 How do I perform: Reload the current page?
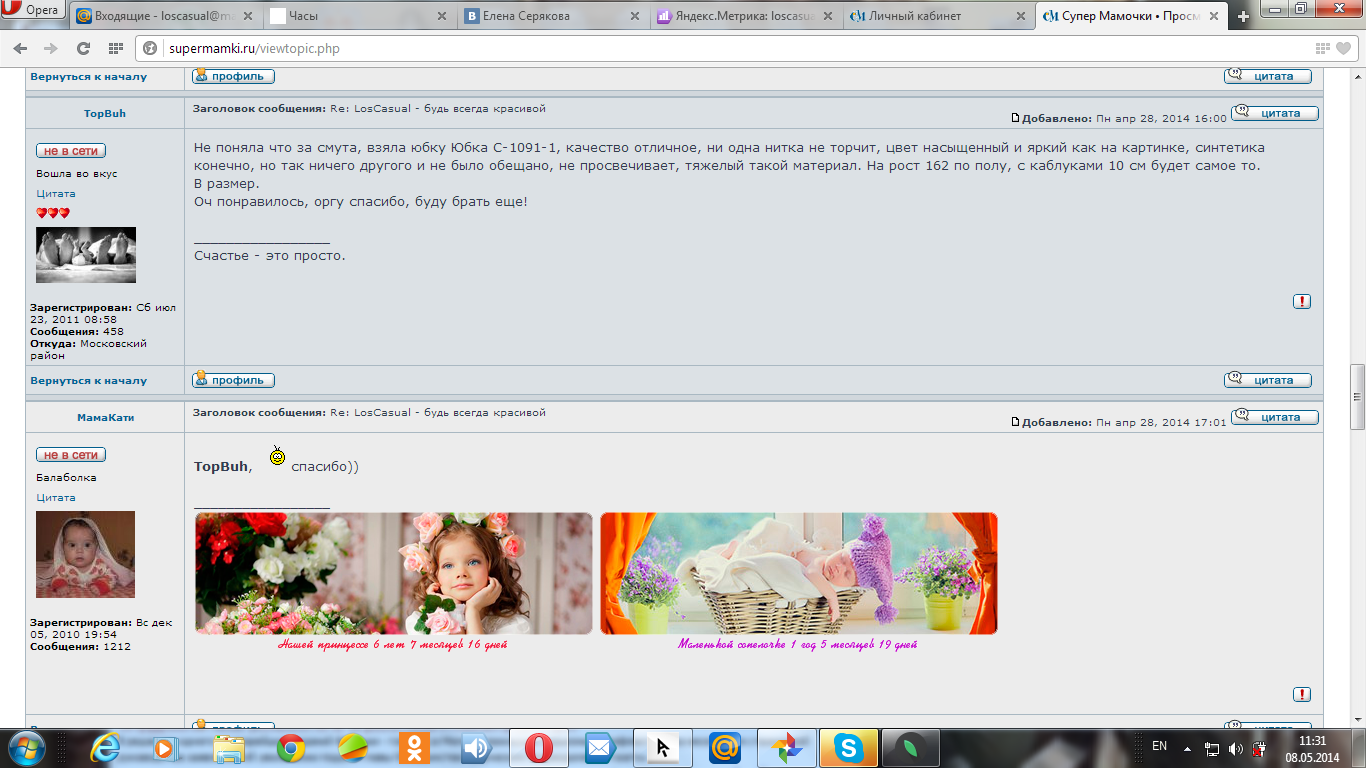(x=83, y=48)
